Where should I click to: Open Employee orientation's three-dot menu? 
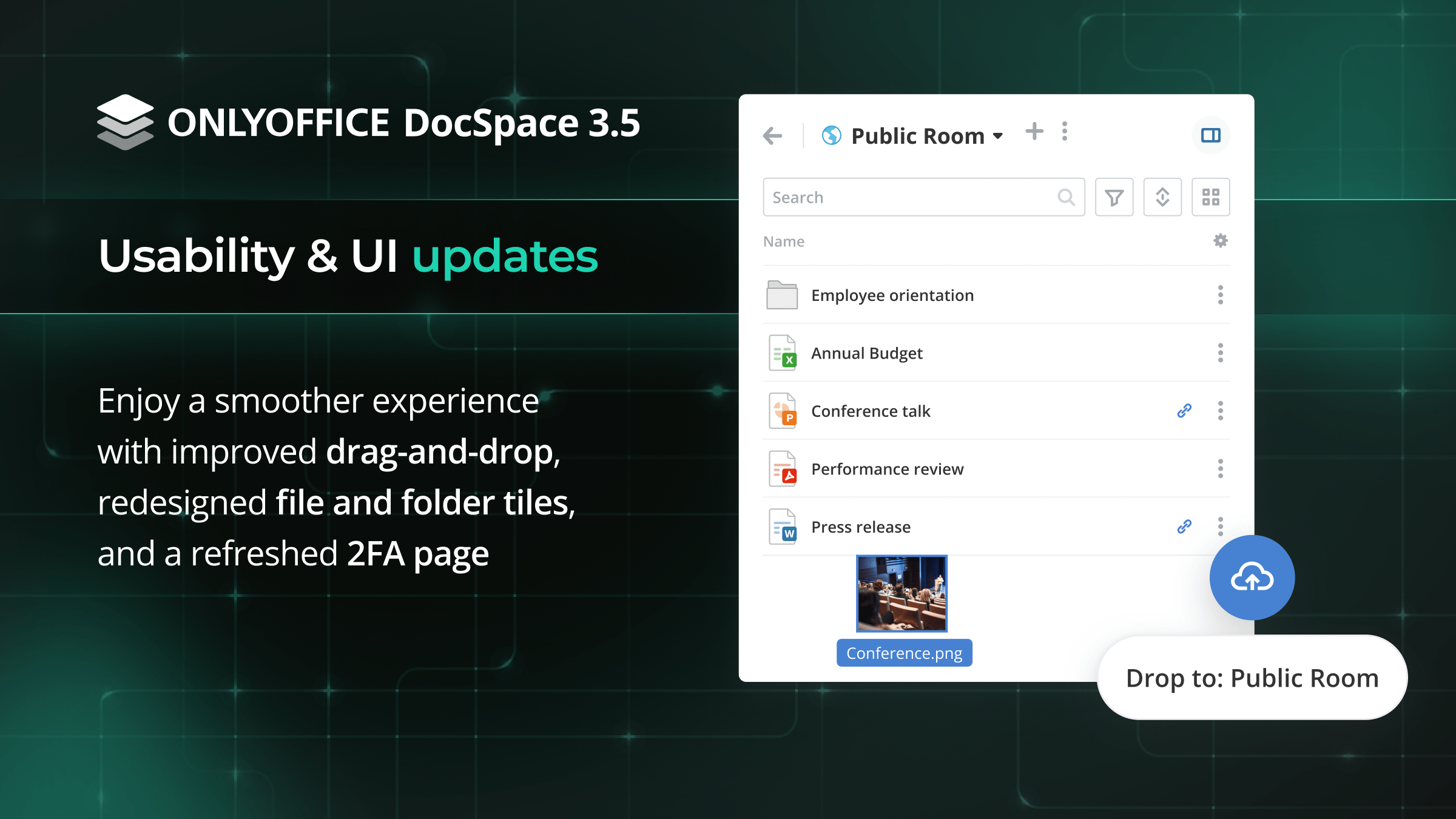click(1220, 295)
